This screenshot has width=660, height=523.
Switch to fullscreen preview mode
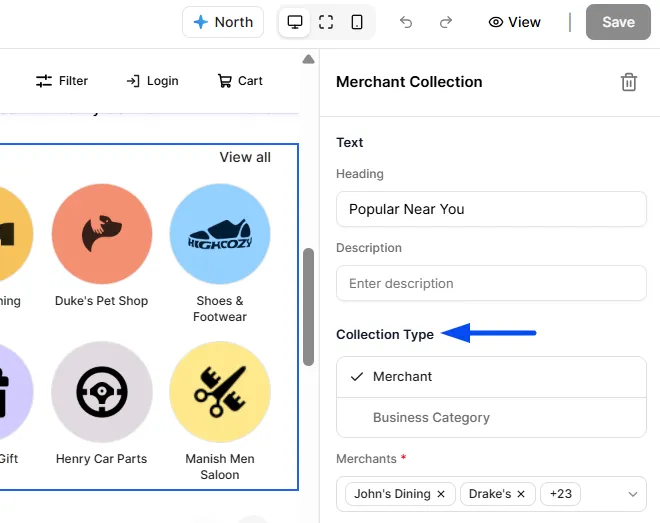click(326, 22)
